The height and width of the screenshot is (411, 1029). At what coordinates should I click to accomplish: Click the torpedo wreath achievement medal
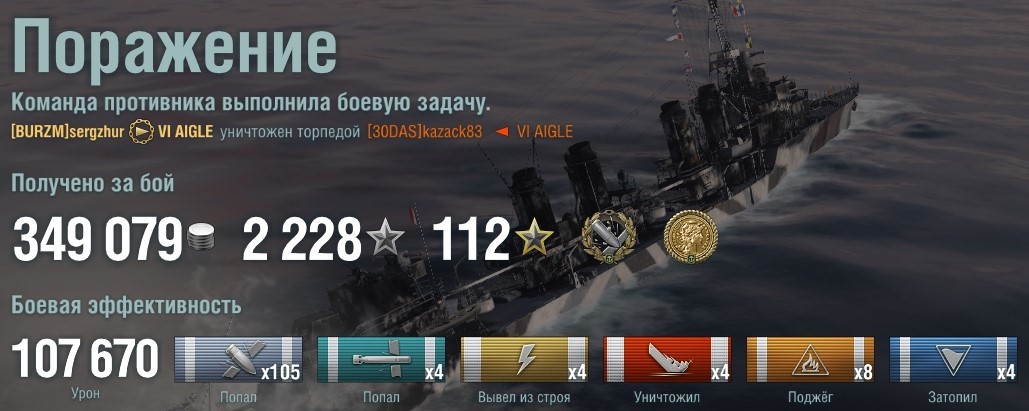tap(608, 237)
